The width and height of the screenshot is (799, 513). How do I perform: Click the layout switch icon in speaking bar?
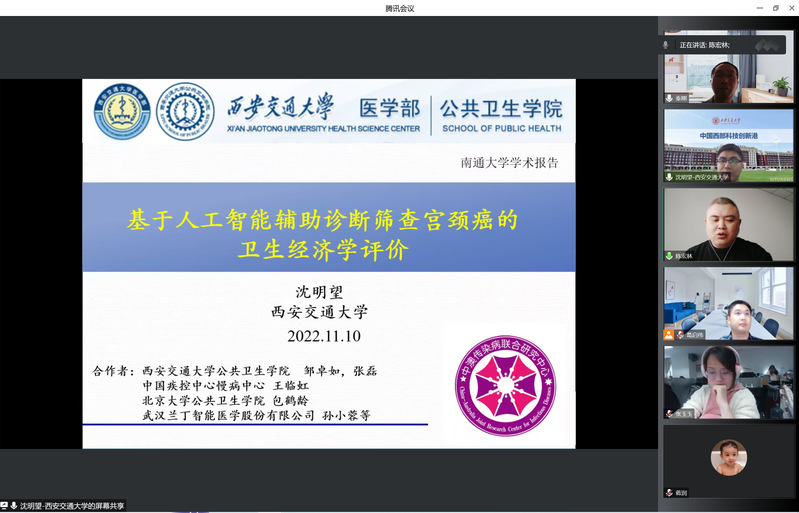pos(767,45)
